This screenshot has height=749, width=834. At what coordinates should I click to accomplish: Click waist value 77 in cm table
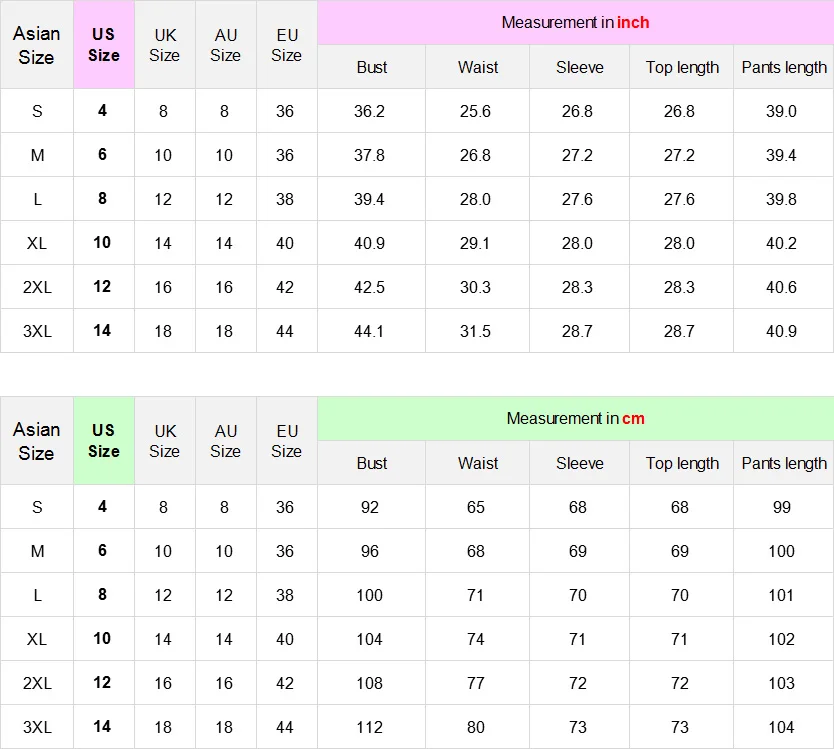point(476,683)
